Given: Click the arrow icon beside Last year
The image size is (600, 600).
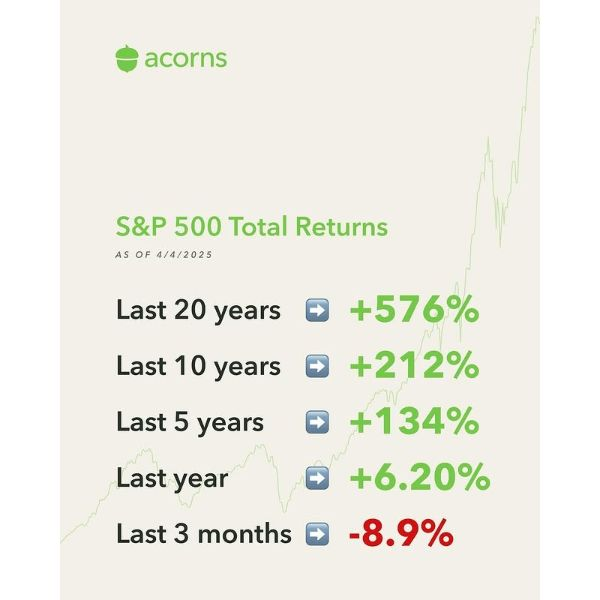Looking at the screenshot, I should [317, 478].
